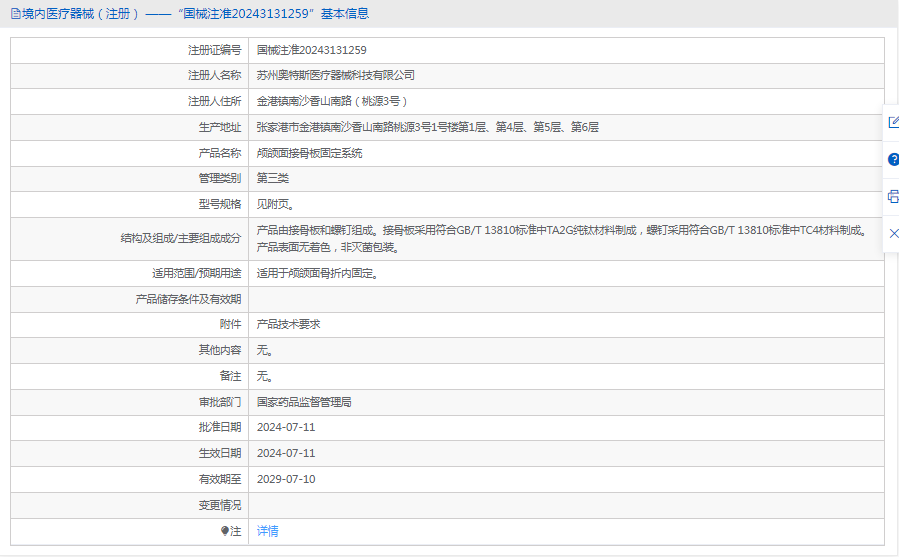Click the 注册人名称 label
Image resolution: width=899 pixels, height=557 pixels.
pyautogui.click(x=214, y=75)
